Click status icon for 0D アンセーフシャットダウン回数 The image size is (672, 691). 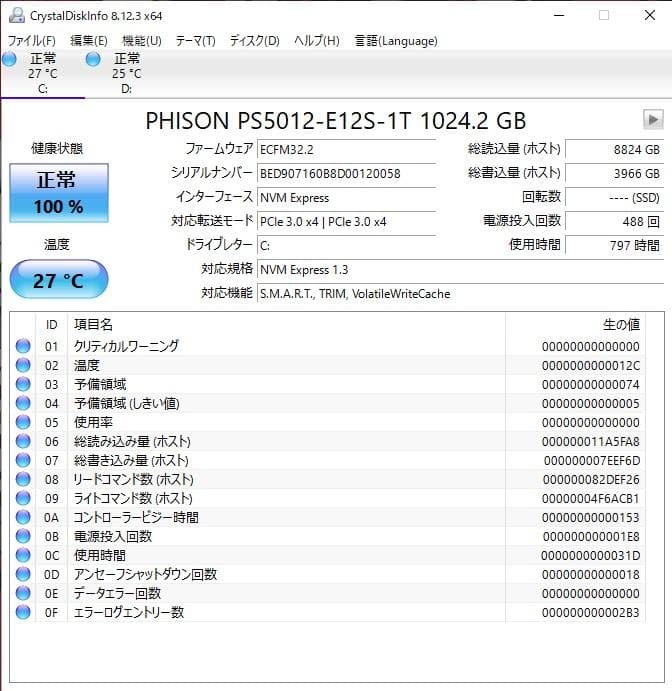click(23, 574)
